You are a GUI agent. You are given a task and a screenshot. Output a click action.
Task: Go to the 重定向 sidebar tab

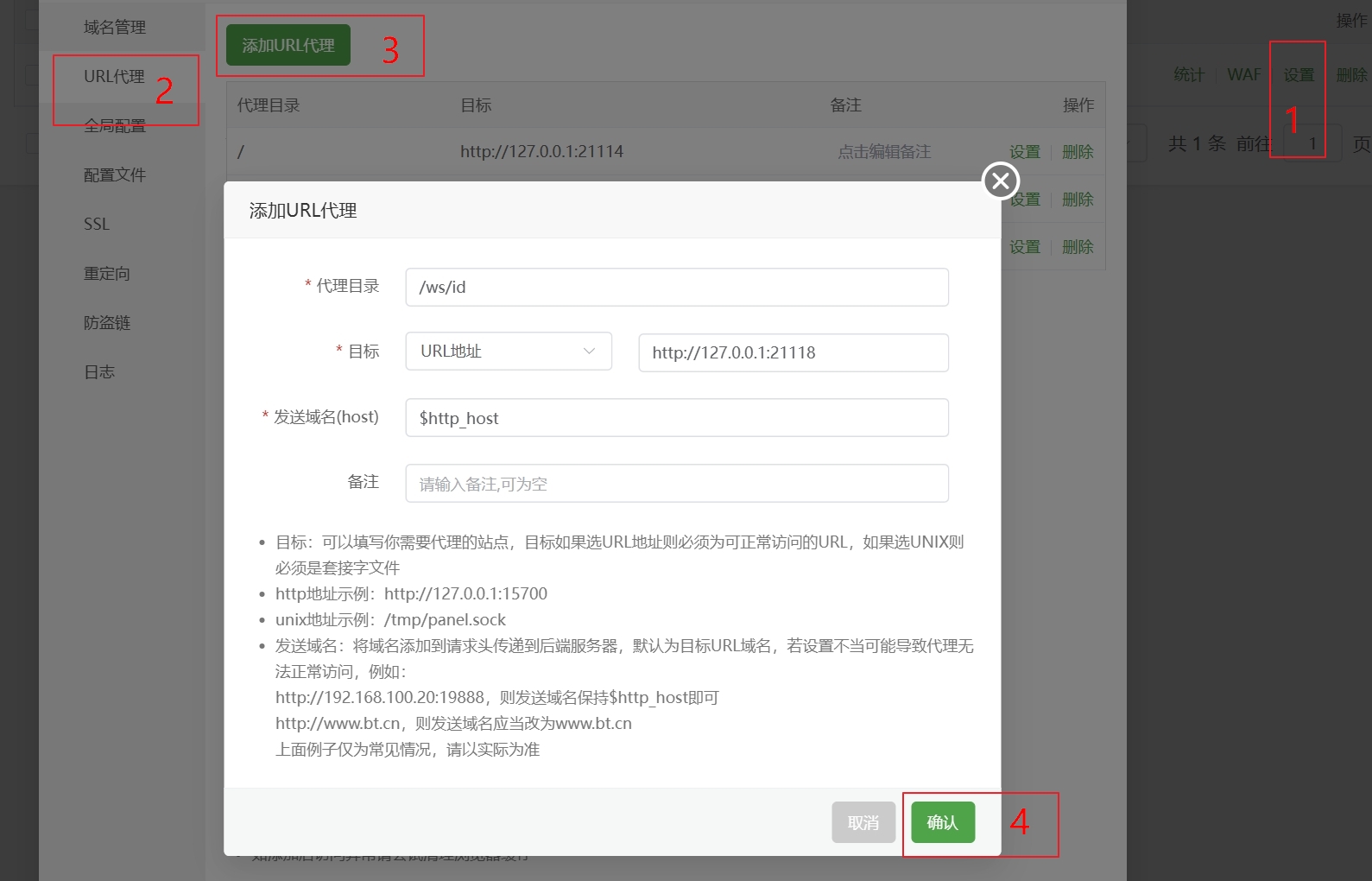pos(107,274)
